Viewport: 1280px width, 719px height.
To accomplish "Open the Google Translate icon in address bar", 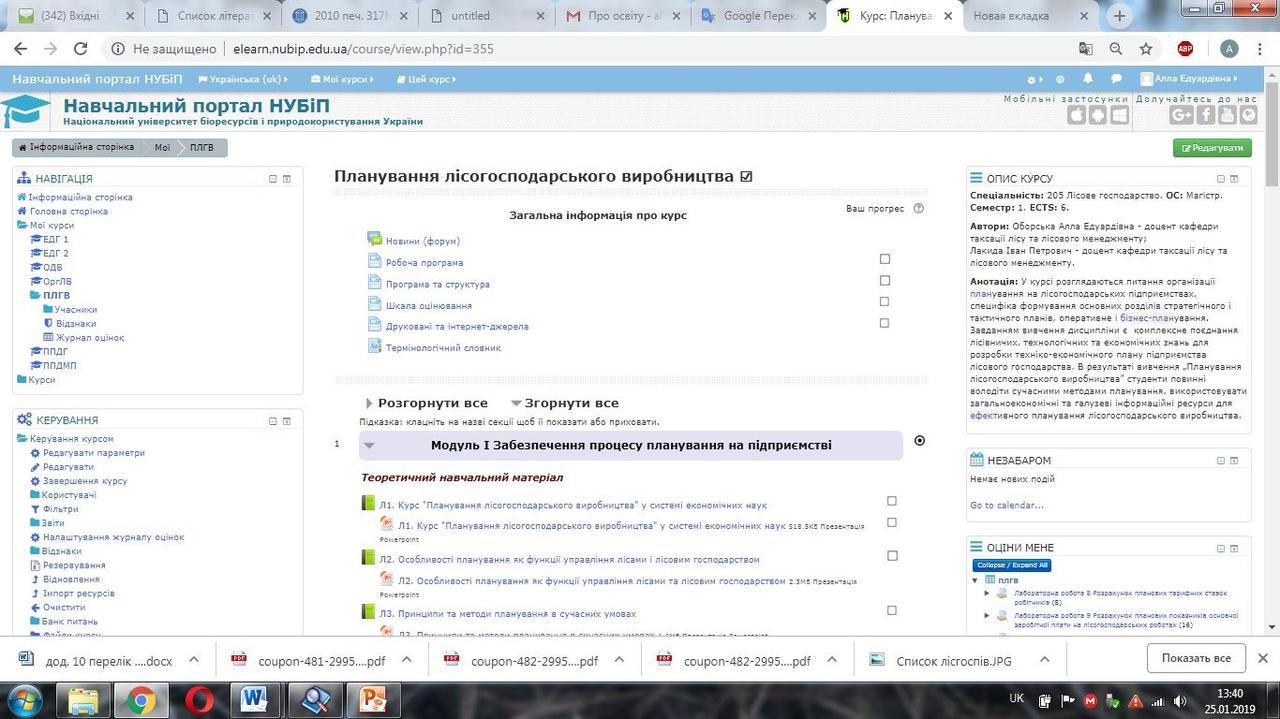I will coord(1086,49).
